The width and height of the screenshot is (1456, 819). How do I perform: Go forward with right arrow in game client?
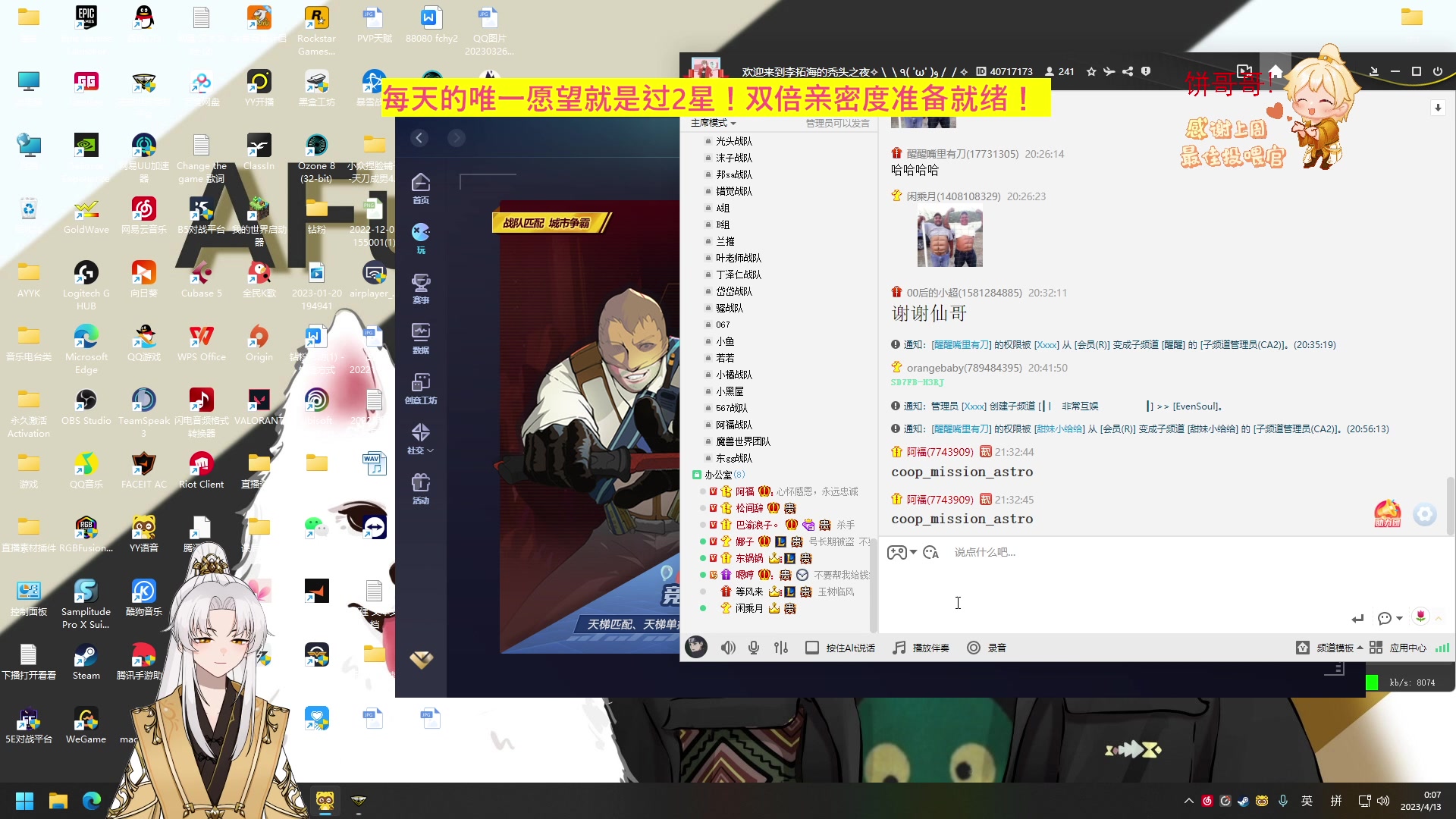coord(456,137)
